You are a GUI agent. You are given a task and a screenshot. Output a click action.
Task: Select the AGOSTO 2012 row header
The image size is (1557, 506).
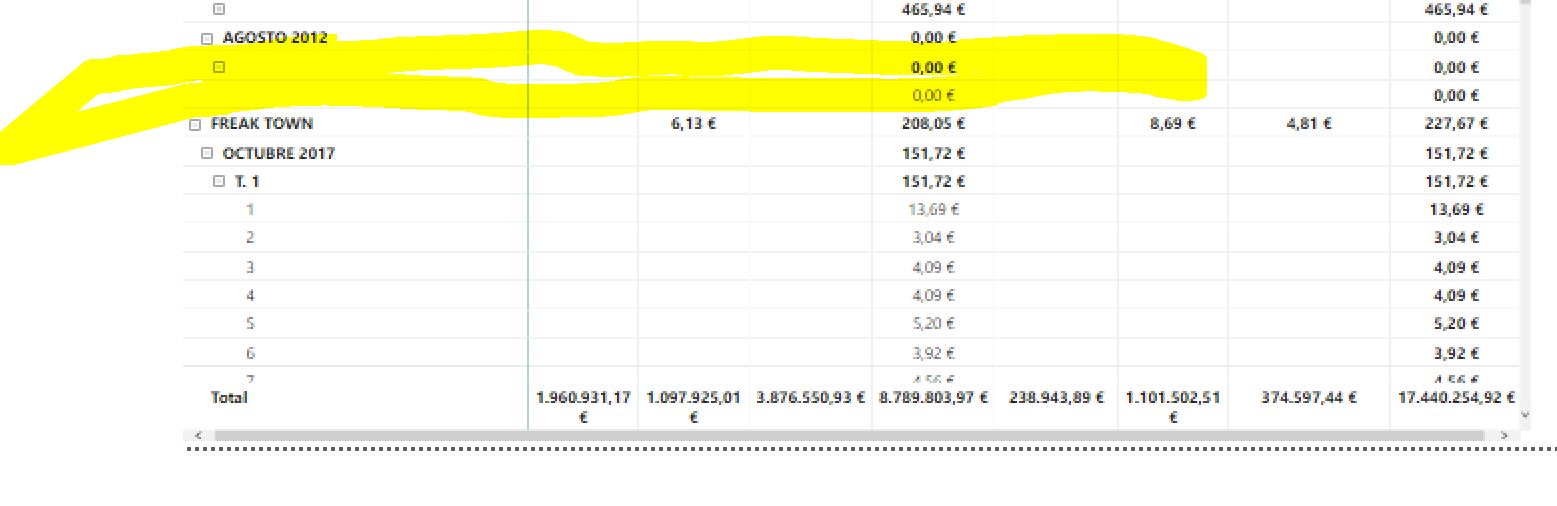click(275, 38)
